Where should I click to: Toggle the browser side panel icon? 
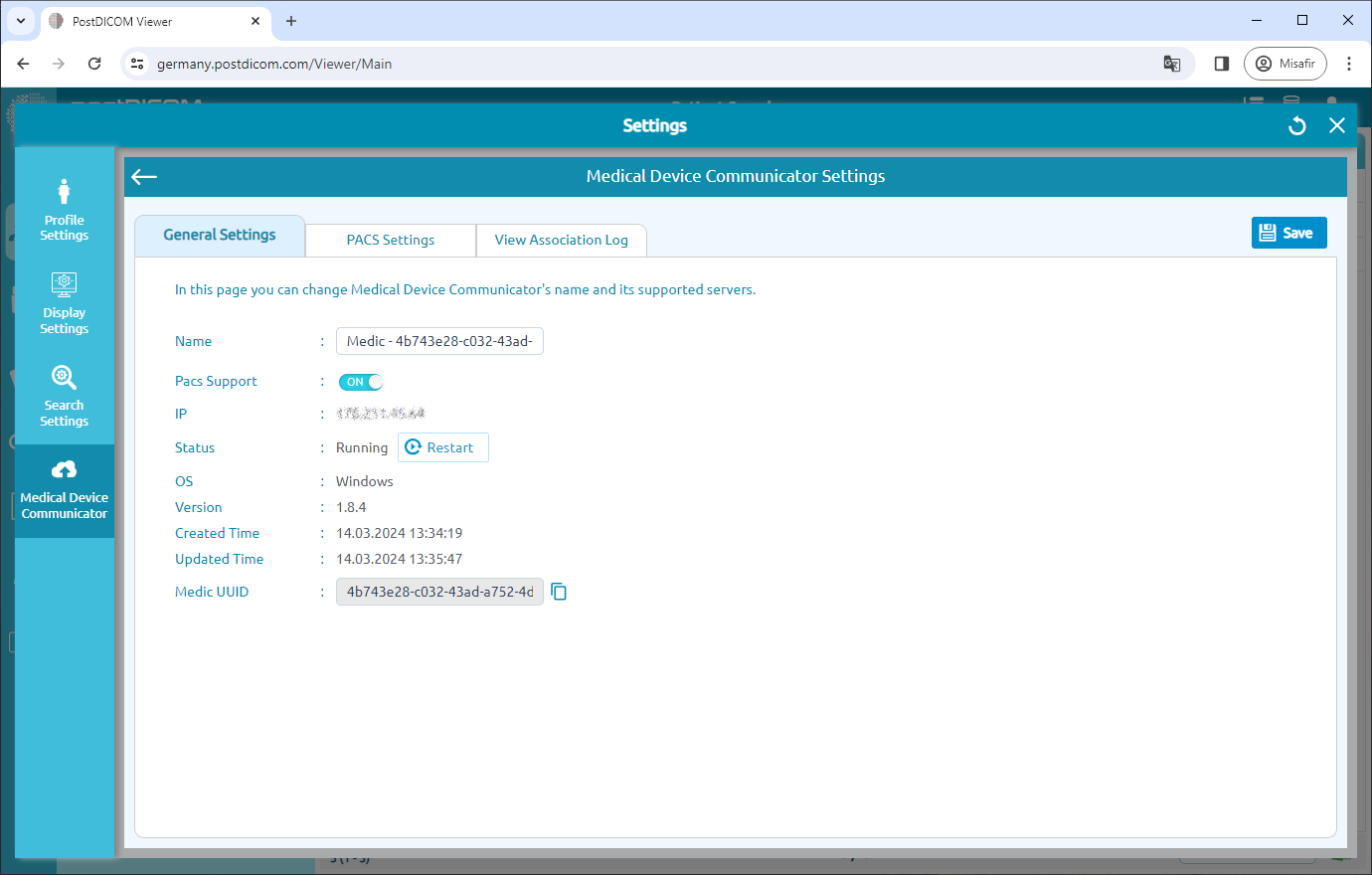(x=1221, y=63)
